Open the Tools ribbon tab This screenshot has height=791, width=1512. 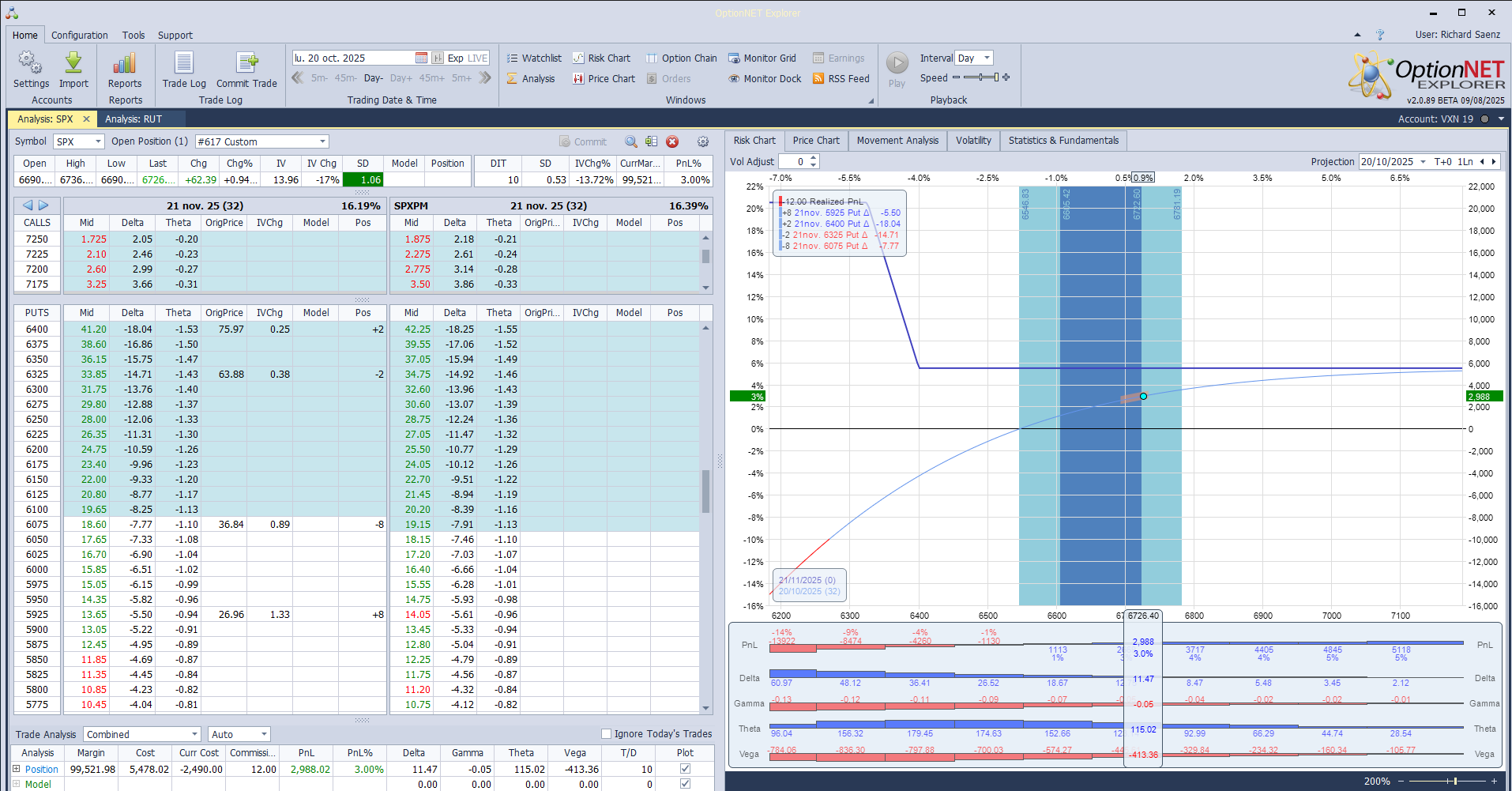coord(134,35)
